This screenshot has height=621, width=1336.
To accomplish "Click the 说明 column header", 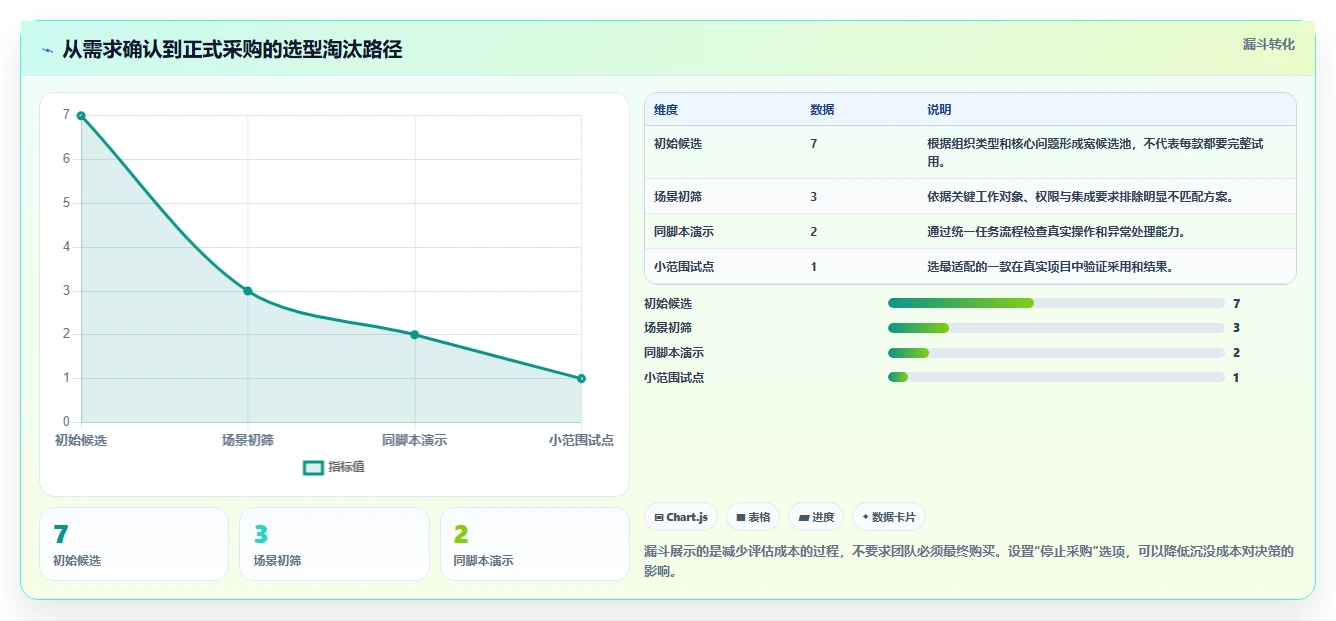I will 939,110.
